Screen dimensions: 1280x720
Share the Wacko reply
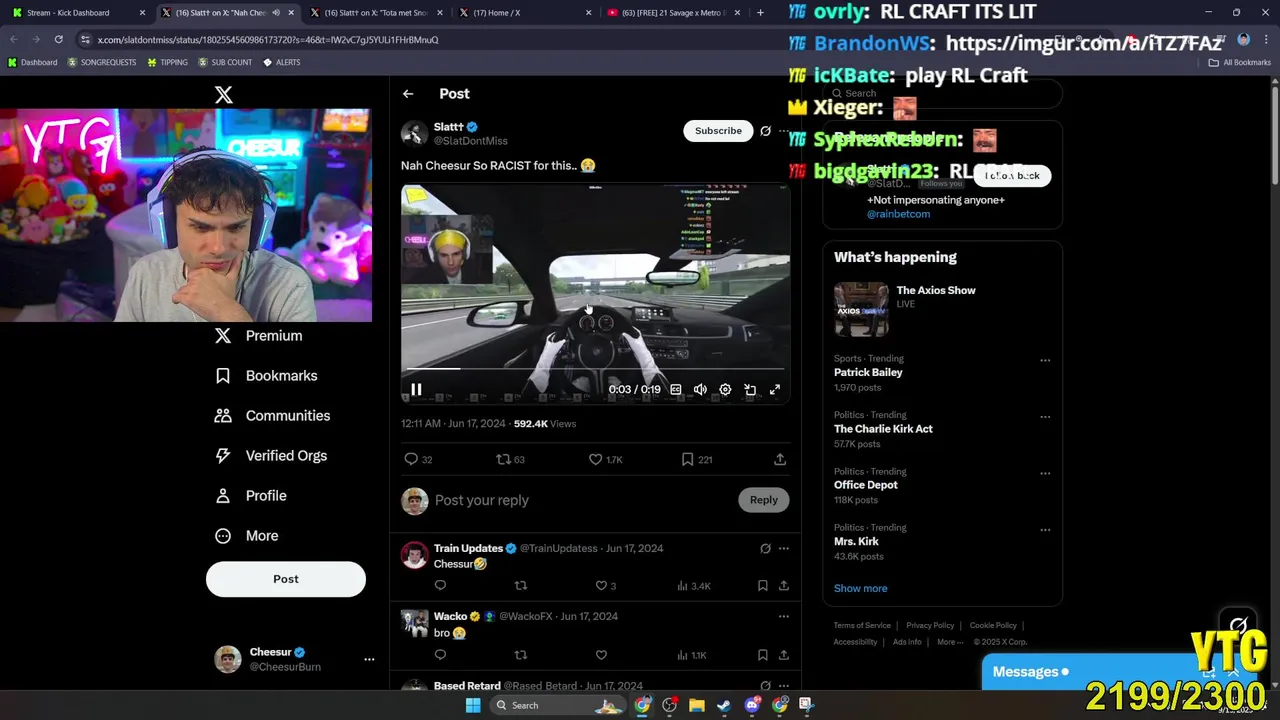click(x=784, y=655)
